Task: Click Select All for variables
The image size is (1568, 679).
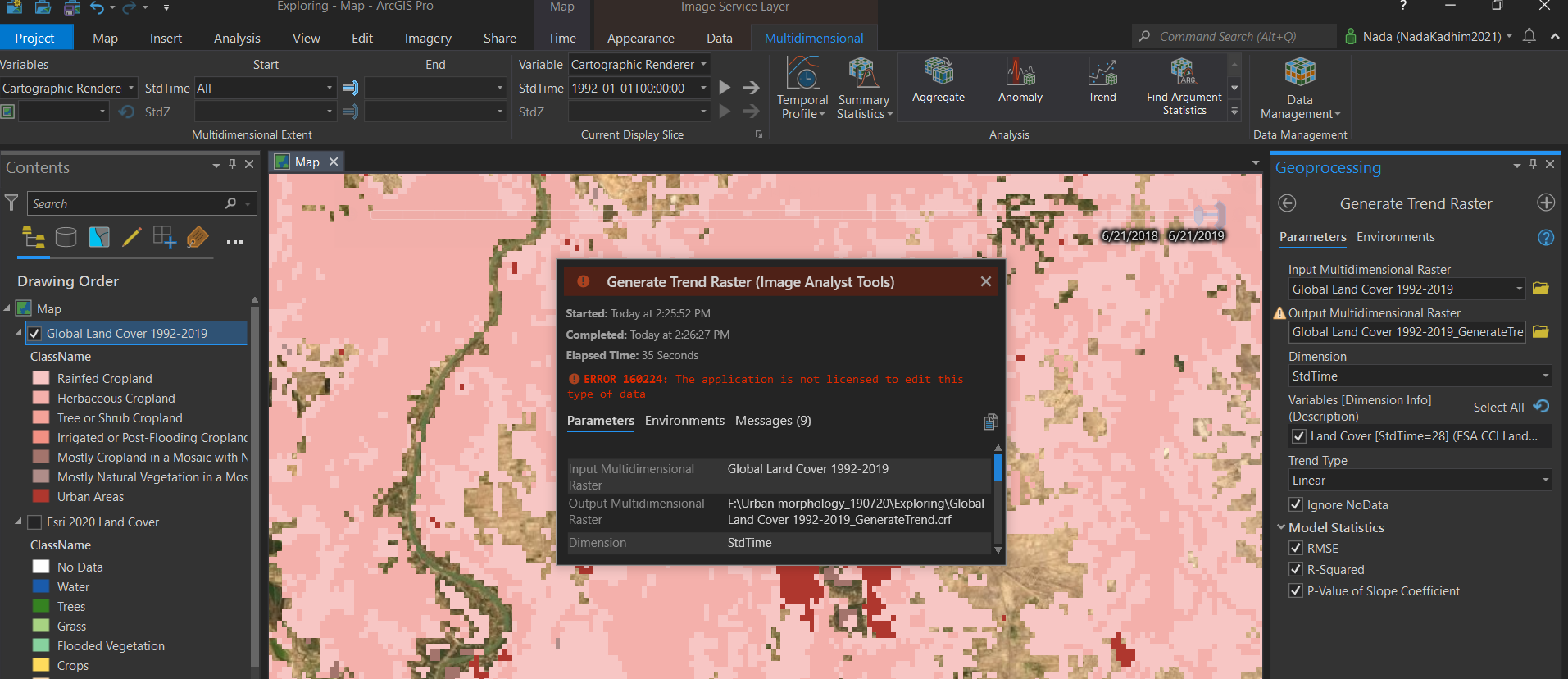Action: [x=1498, y=408]
